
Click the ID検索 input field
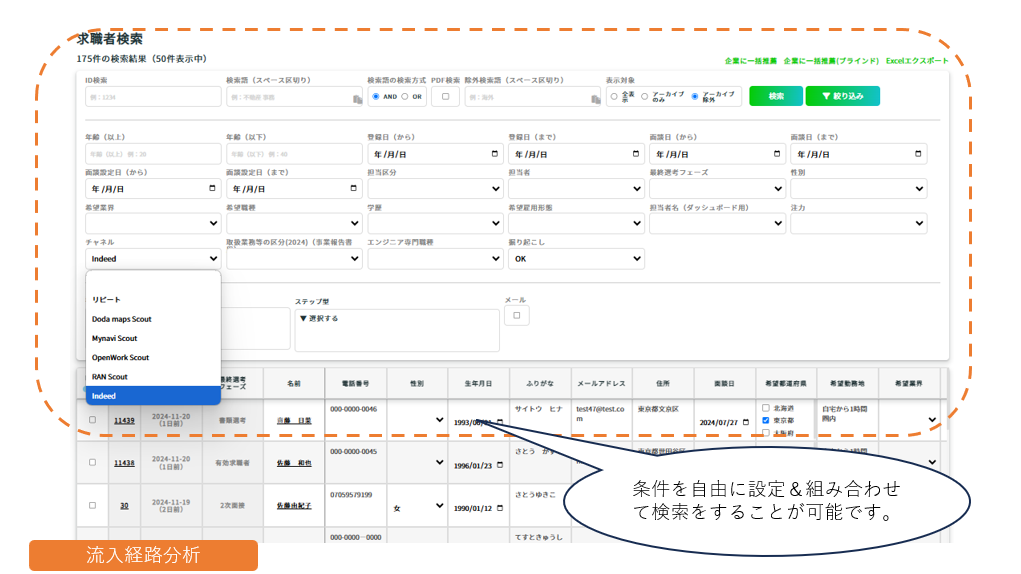point(153,97)
